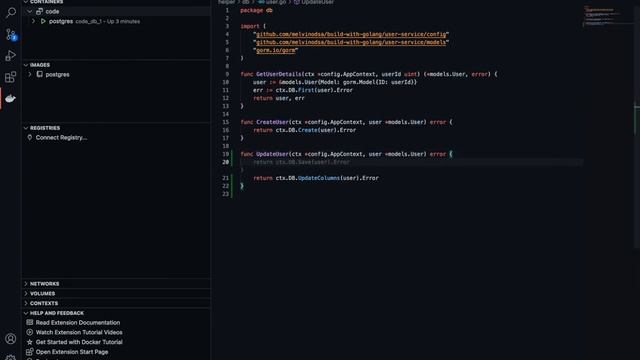The height and width of the screenshot is (360, 640).
Task: Click the First method call on line 11
Action: pos(306,90)
